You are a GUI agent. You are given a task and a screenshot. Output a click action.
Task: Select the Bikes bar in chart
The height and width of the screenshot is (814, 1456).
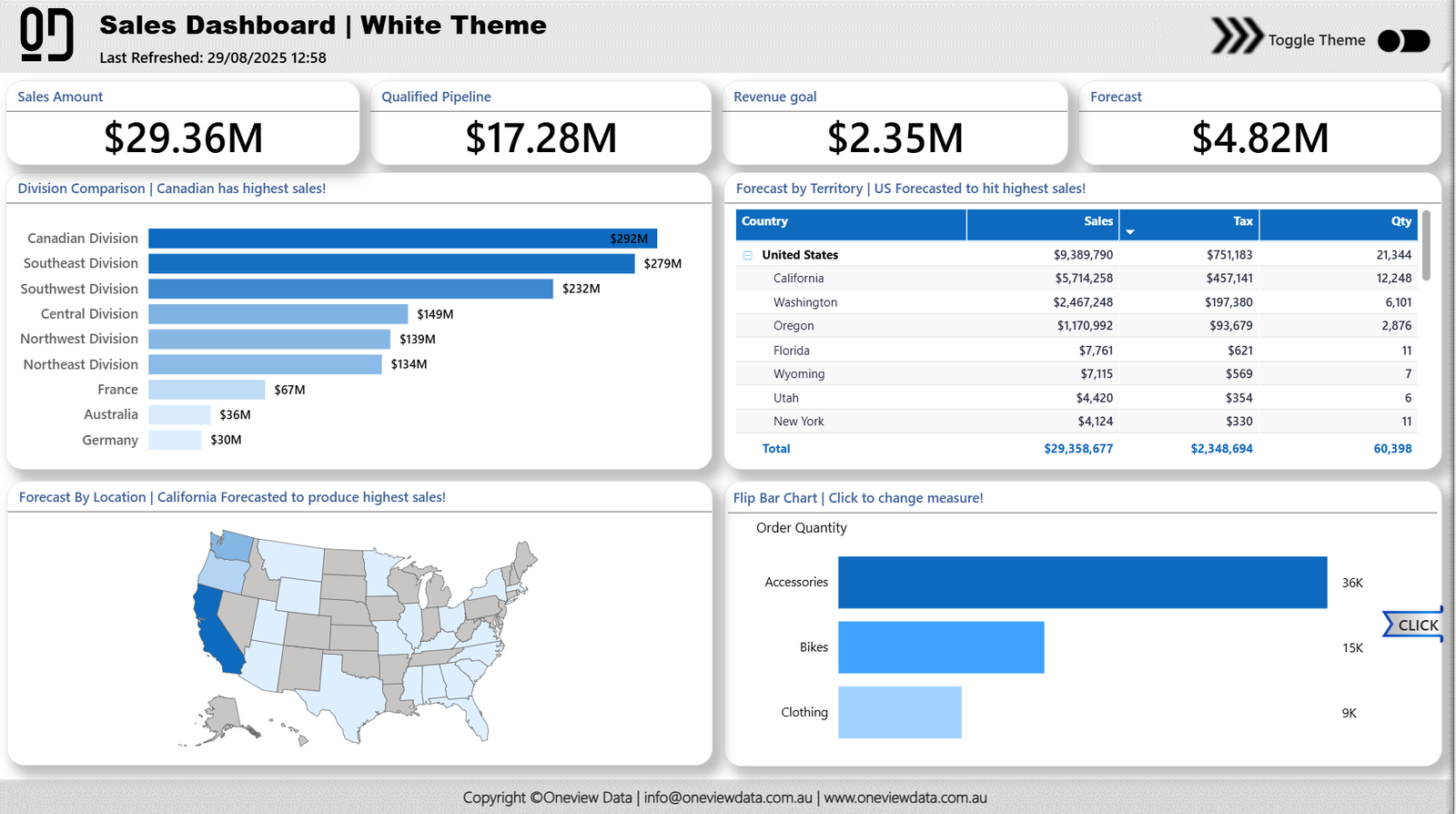[941, 647]
